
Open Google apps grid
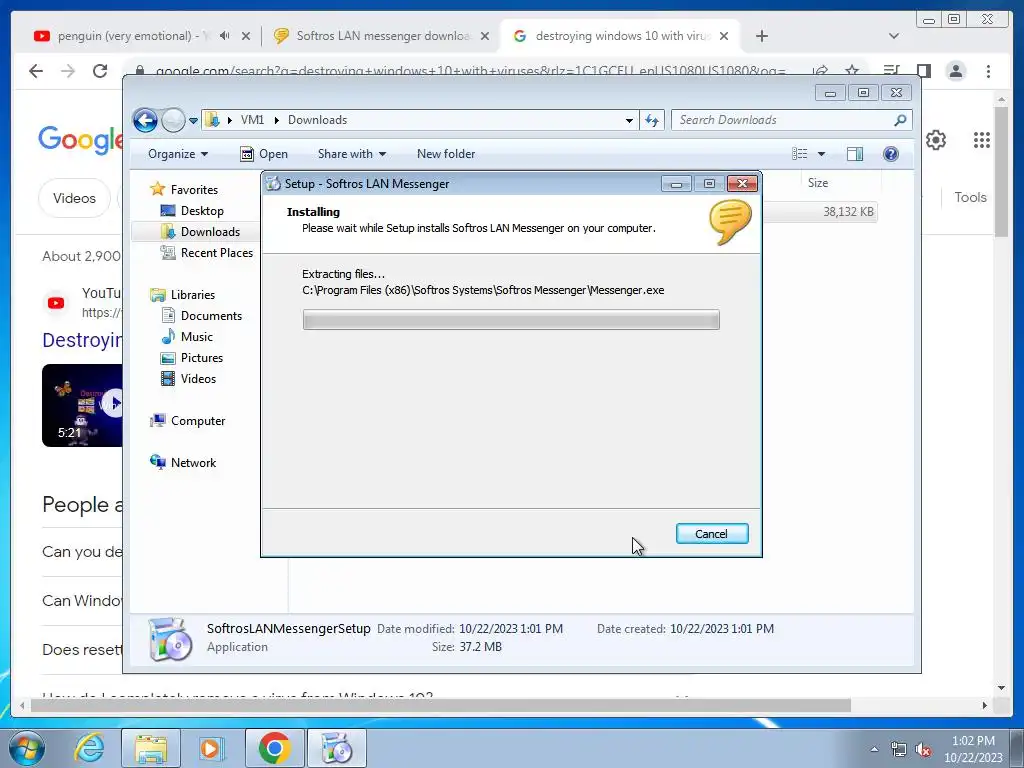coord(982,140)
